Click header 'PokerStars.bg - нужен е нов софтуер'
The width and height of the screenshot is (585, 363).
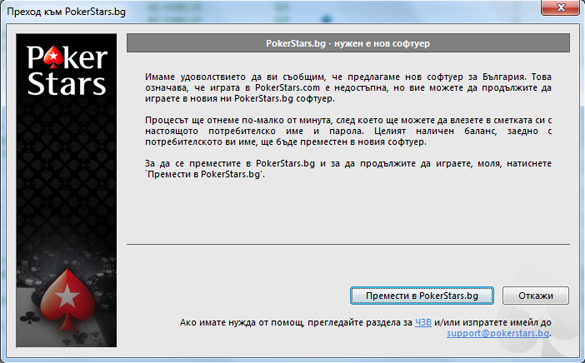coord(348,43)
